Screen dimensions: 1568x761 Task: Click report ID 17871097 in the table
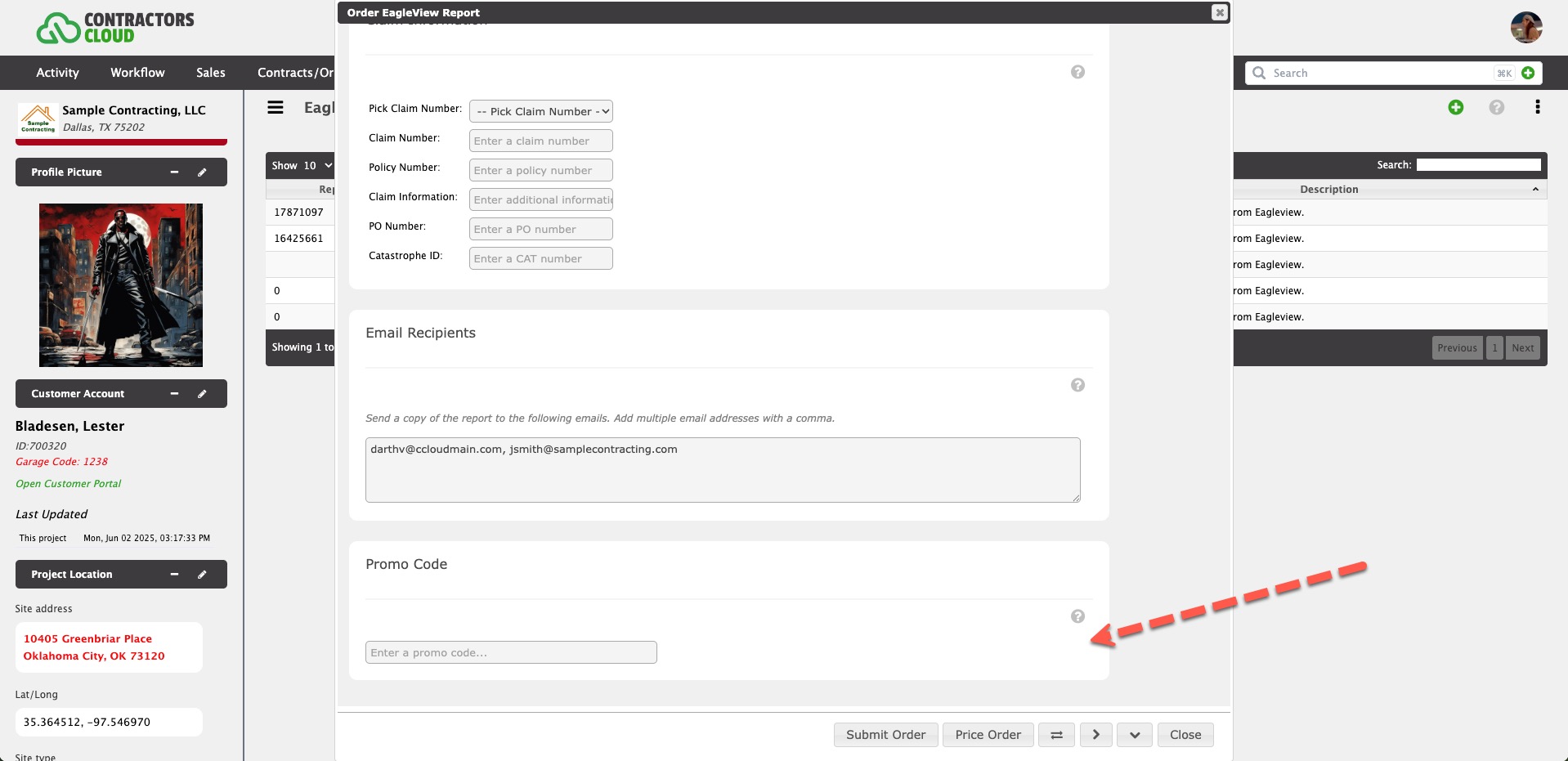298,213
